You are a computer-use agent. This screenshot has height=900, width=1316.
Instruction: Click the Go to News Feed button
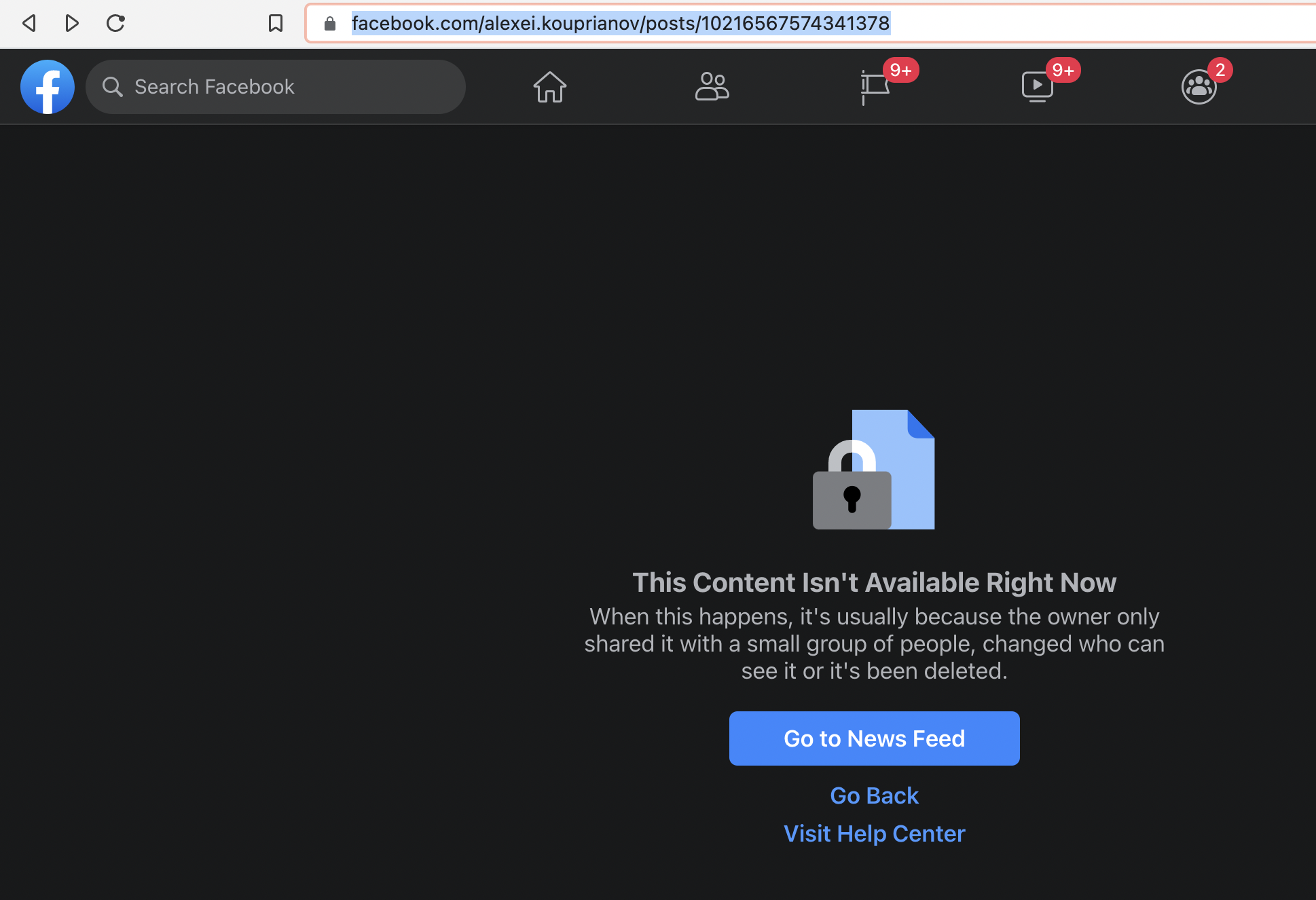pyautogui.click(x=875, y=738)
